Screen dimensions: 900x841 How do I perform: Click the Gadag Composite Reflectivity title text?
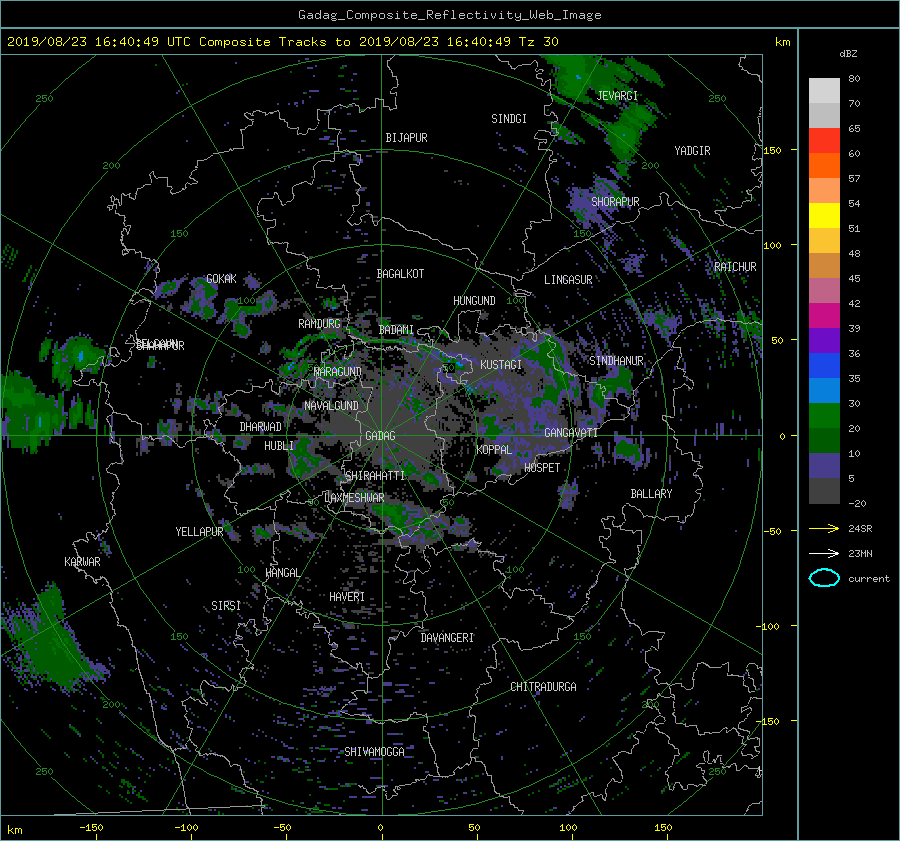[x=449, y=15]
